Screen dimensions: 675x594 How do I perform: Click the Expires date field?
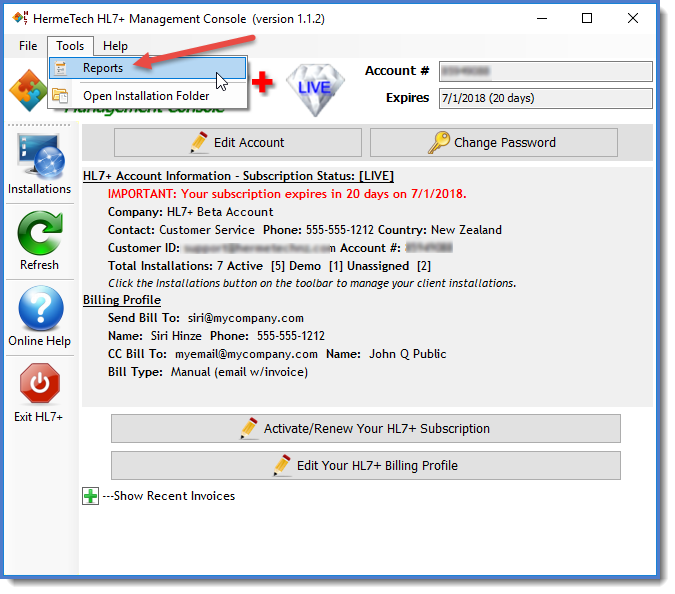coord(545,98)
